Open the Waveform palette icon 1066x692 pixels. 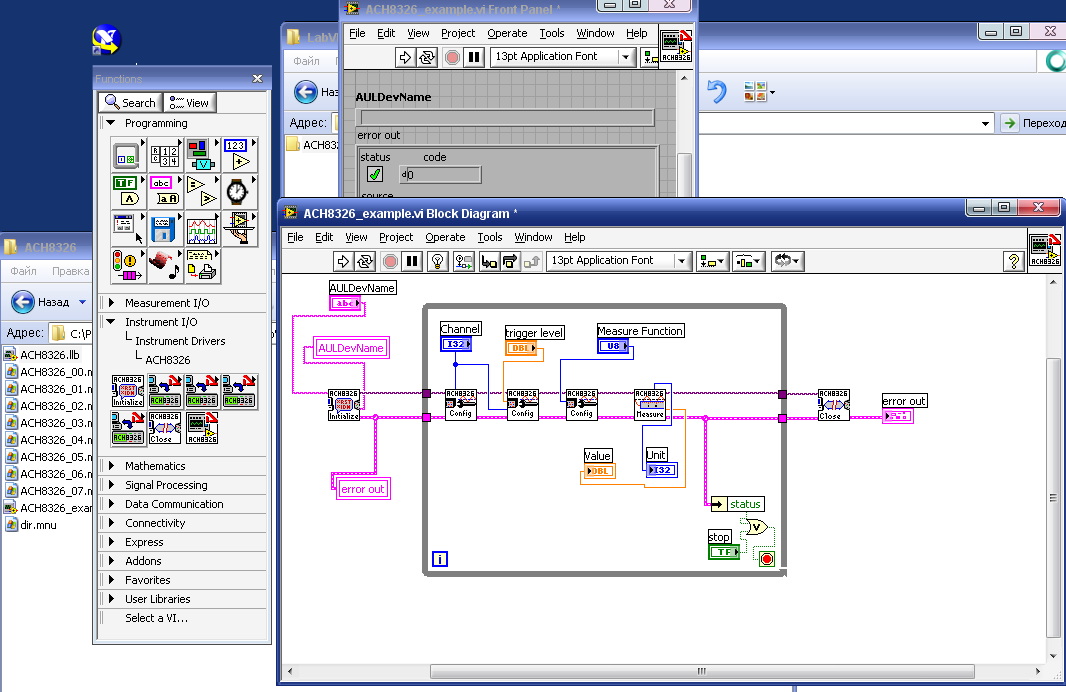[x=200, y=229]
